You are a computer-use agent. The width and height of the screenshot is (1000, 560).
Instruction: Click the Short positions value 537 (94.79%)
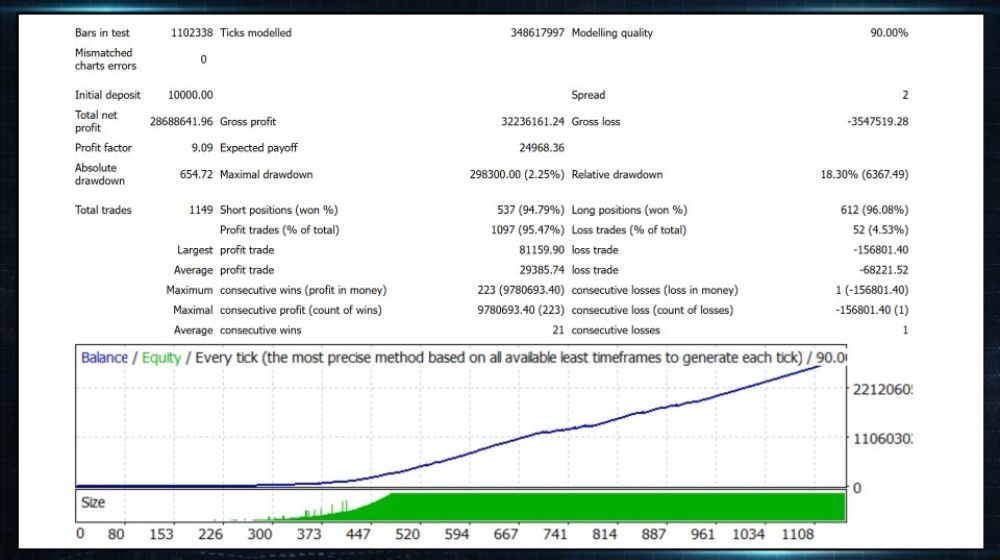(x=531, y=210)
